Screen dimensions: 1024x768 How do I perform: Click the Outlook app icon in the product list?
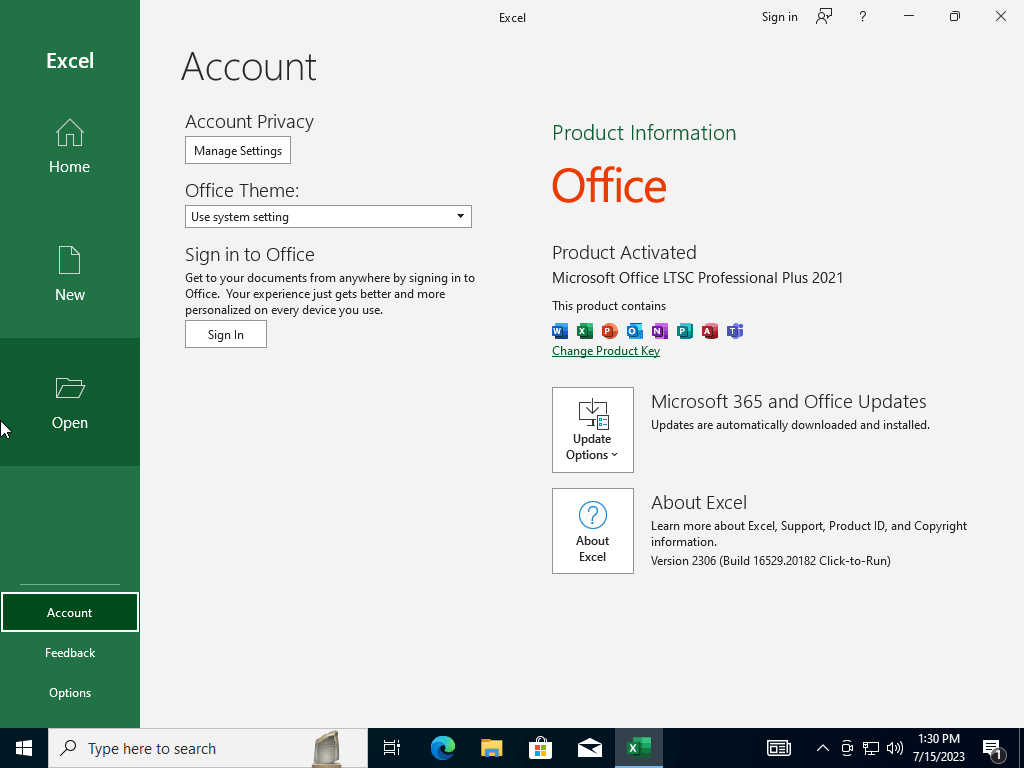click(634, 331)
